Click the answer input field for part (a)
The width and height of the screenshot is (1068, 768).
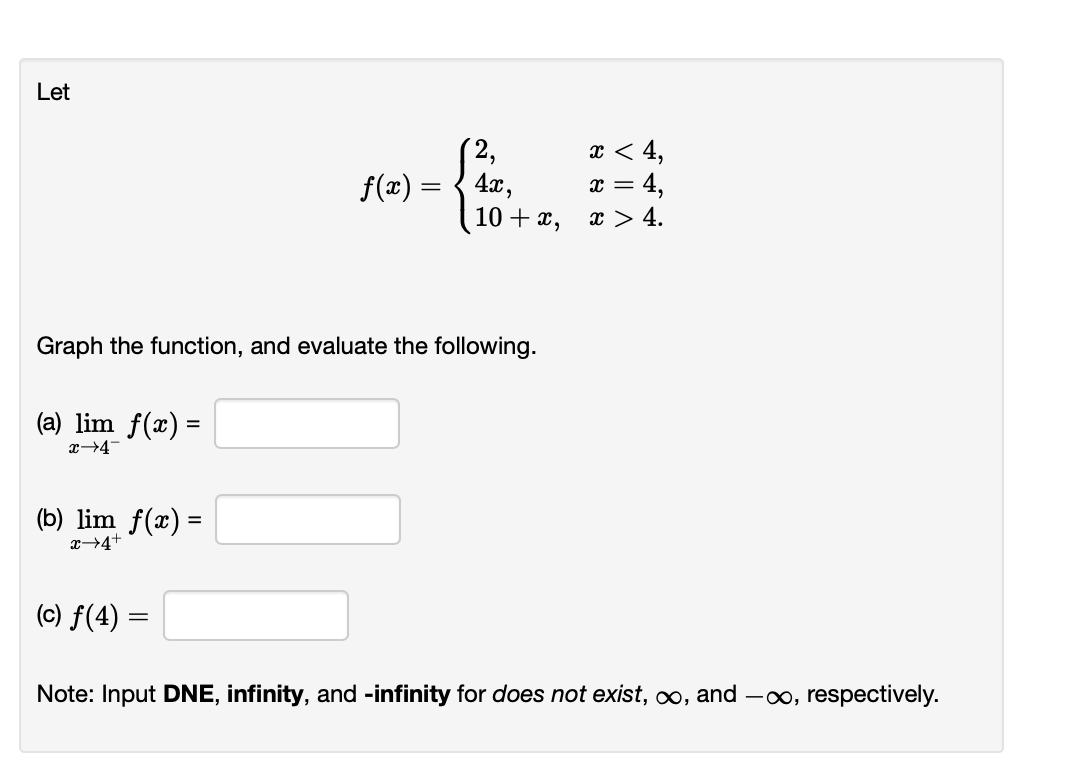[305, 424]
